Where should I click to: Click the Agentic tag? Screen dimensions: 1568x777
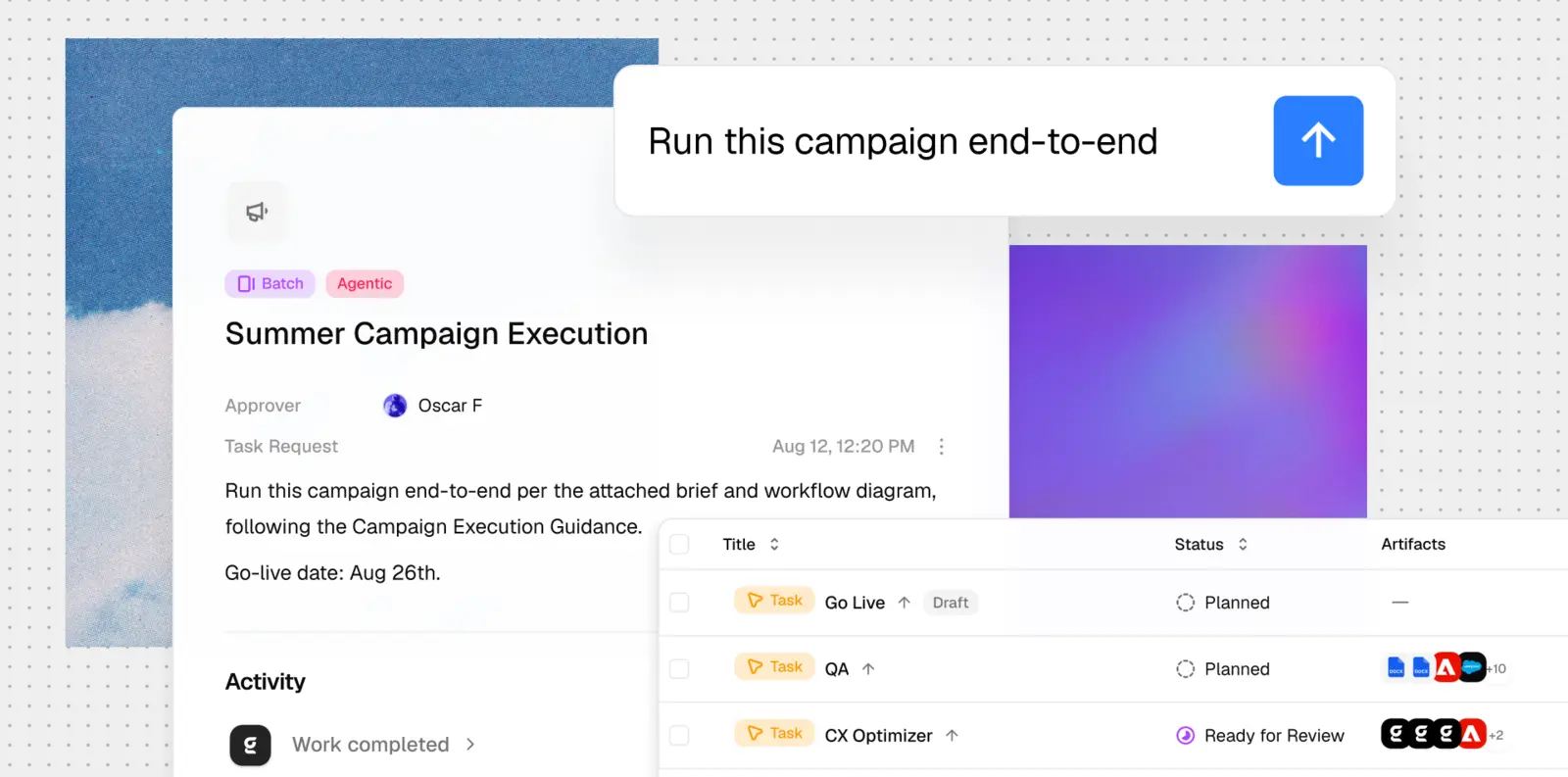point(365,284)
